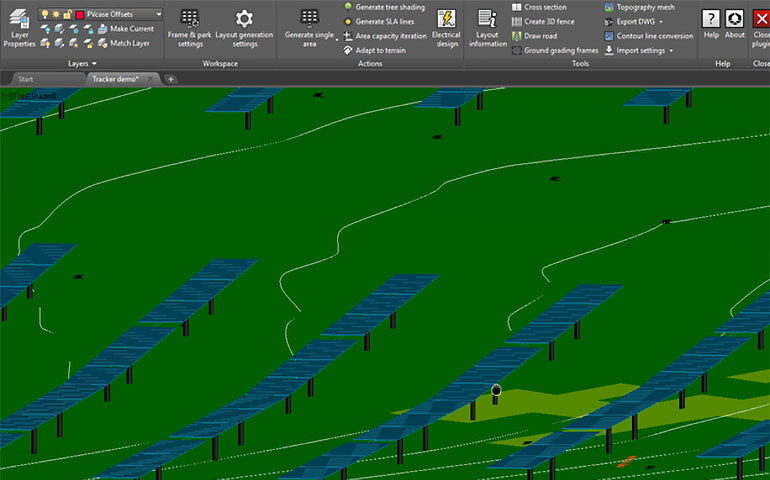Click the unlock layer icon left of Match Layer
The image size is (770, 480).
tap(88, 43)
